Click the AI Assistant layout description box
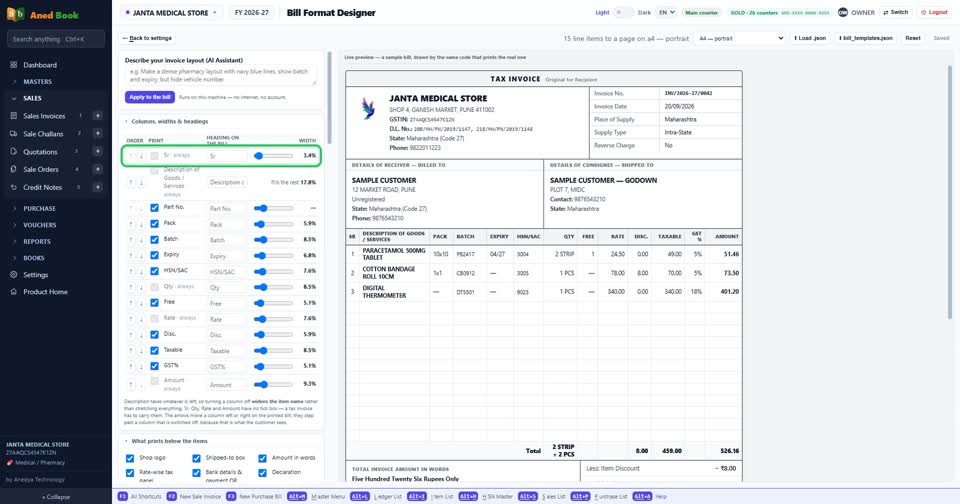This screenshot has width=960, height=504. pyautogui.click(x=221, y=75)
